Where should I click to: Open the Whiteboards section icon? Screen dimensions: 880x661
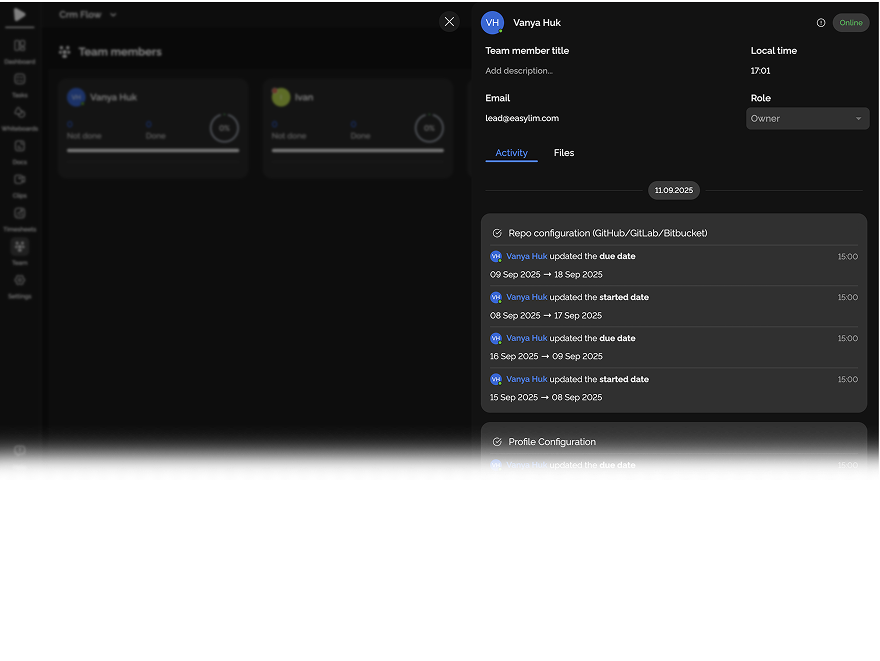pos(20,114)
